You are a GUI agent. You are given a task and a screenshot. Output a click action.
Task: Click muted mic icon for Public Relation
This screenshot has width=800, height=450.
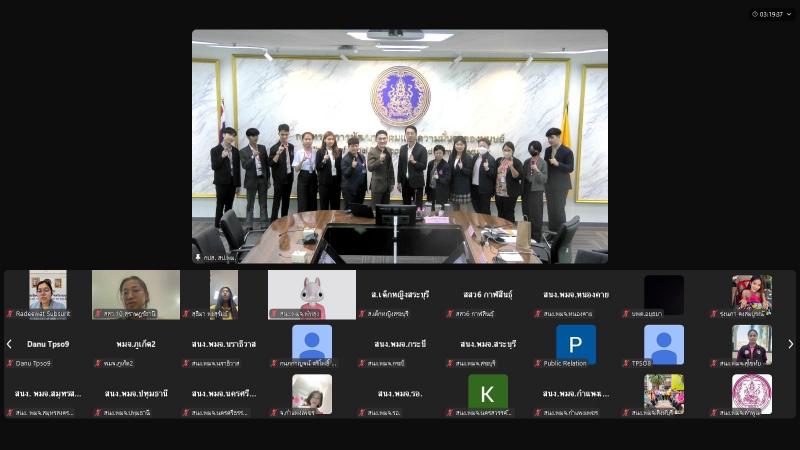[x=538, y=363]
